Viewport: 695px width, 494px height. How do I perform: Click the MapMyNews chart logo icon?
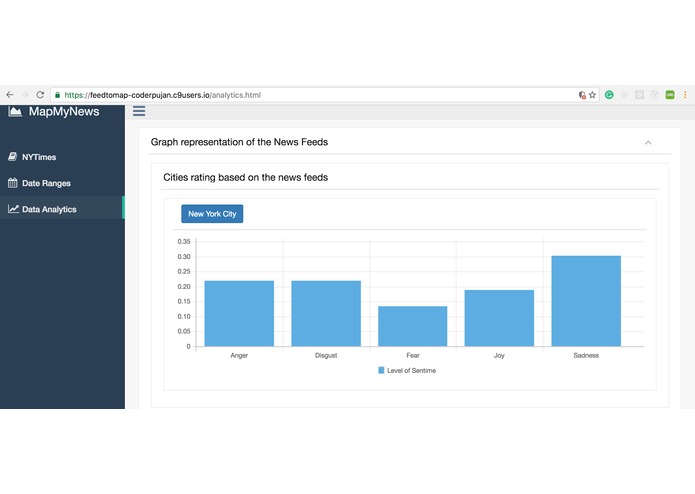point(15,111)
